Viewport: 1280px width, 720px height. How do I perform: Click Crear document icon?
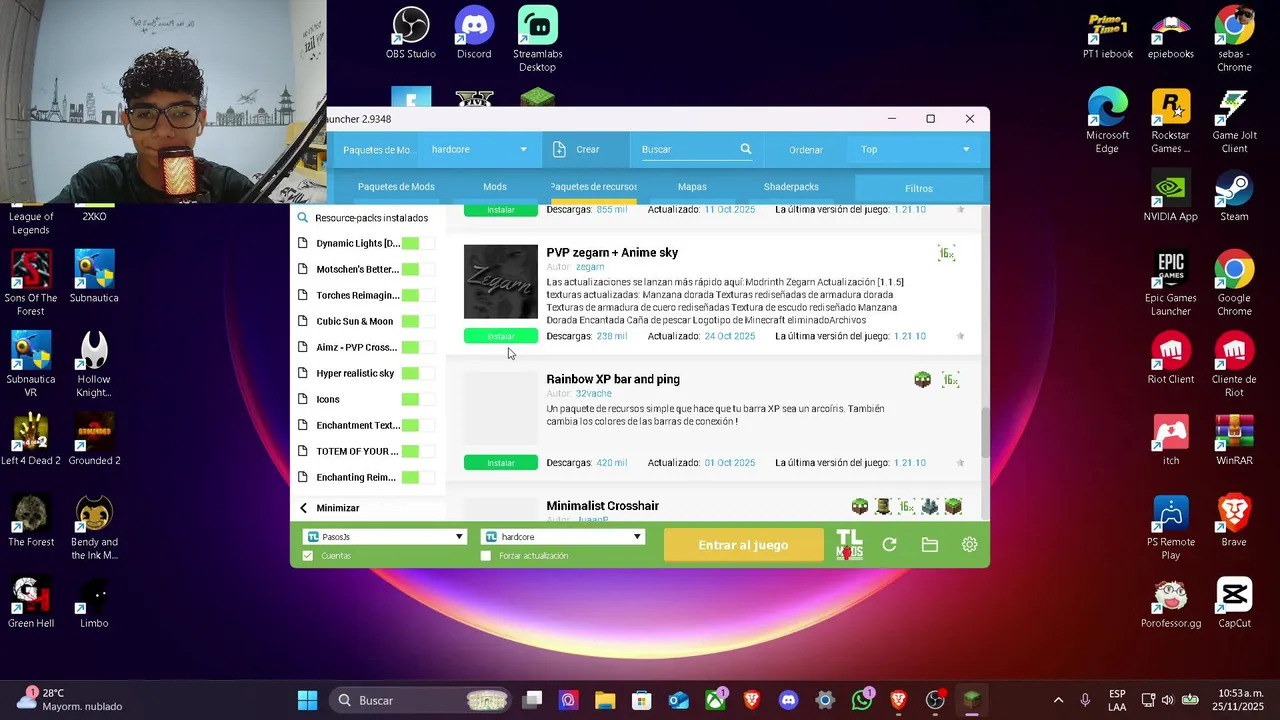tap(560, 149)
